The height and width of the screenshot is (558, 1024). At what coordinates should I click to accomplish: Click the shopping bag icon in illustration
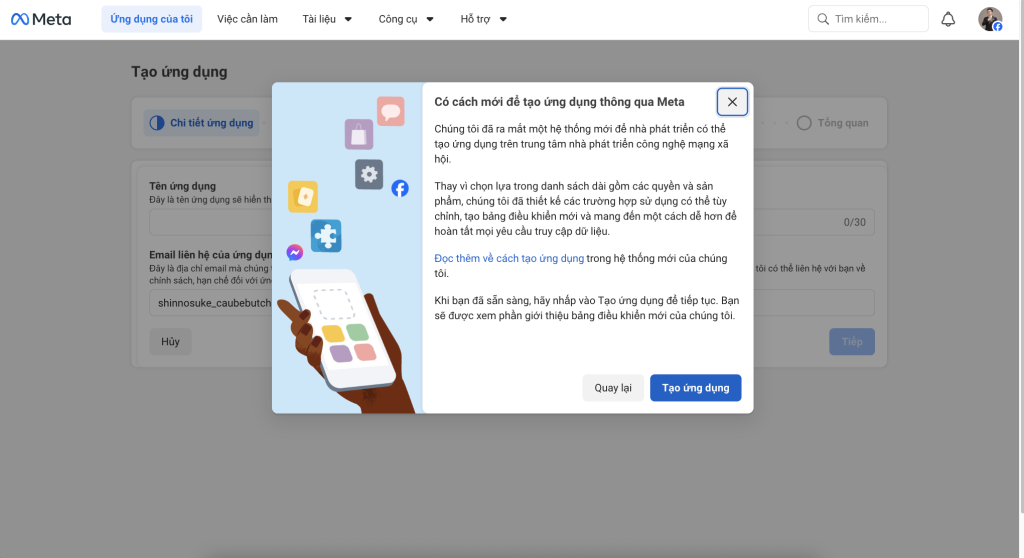coord(358,133)
